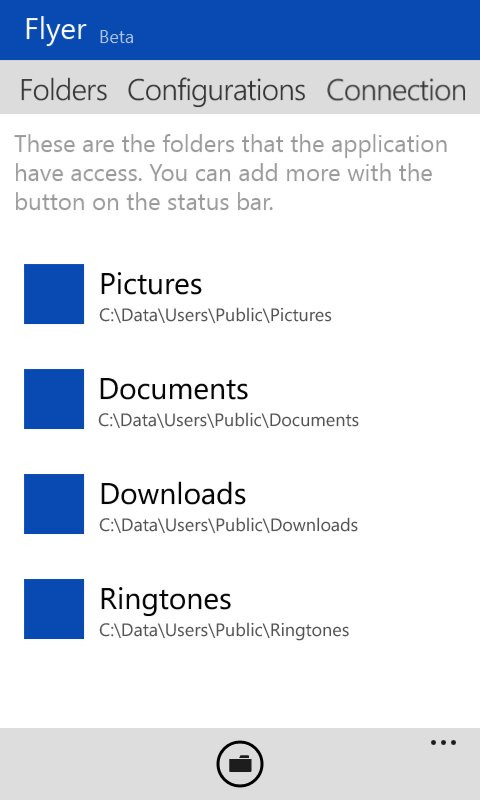Viewport: 480px width, 800px height.
Task: Open the Ringtones folder entry
Action: (240, 609)
